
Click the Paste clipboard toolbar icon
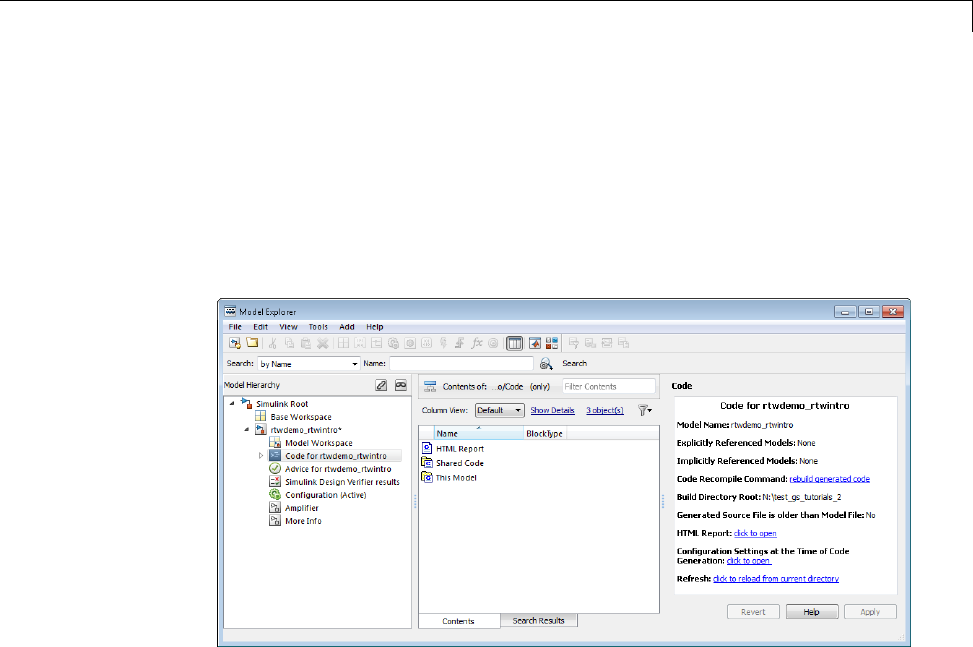[306, 343]
